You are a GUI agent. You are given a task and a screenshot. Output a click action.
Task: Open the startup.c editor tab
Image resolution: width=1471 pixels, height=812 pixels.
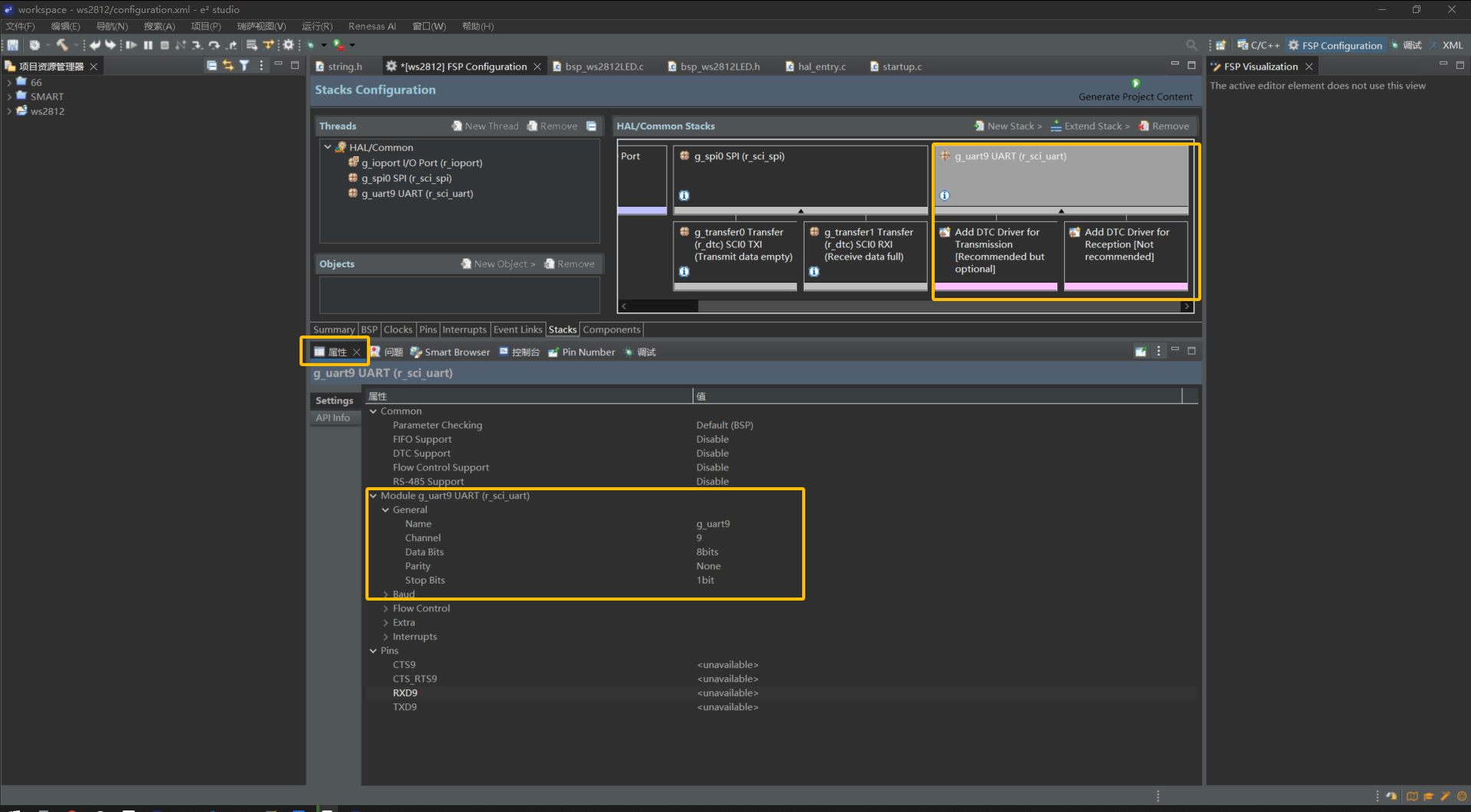point(896,67)
